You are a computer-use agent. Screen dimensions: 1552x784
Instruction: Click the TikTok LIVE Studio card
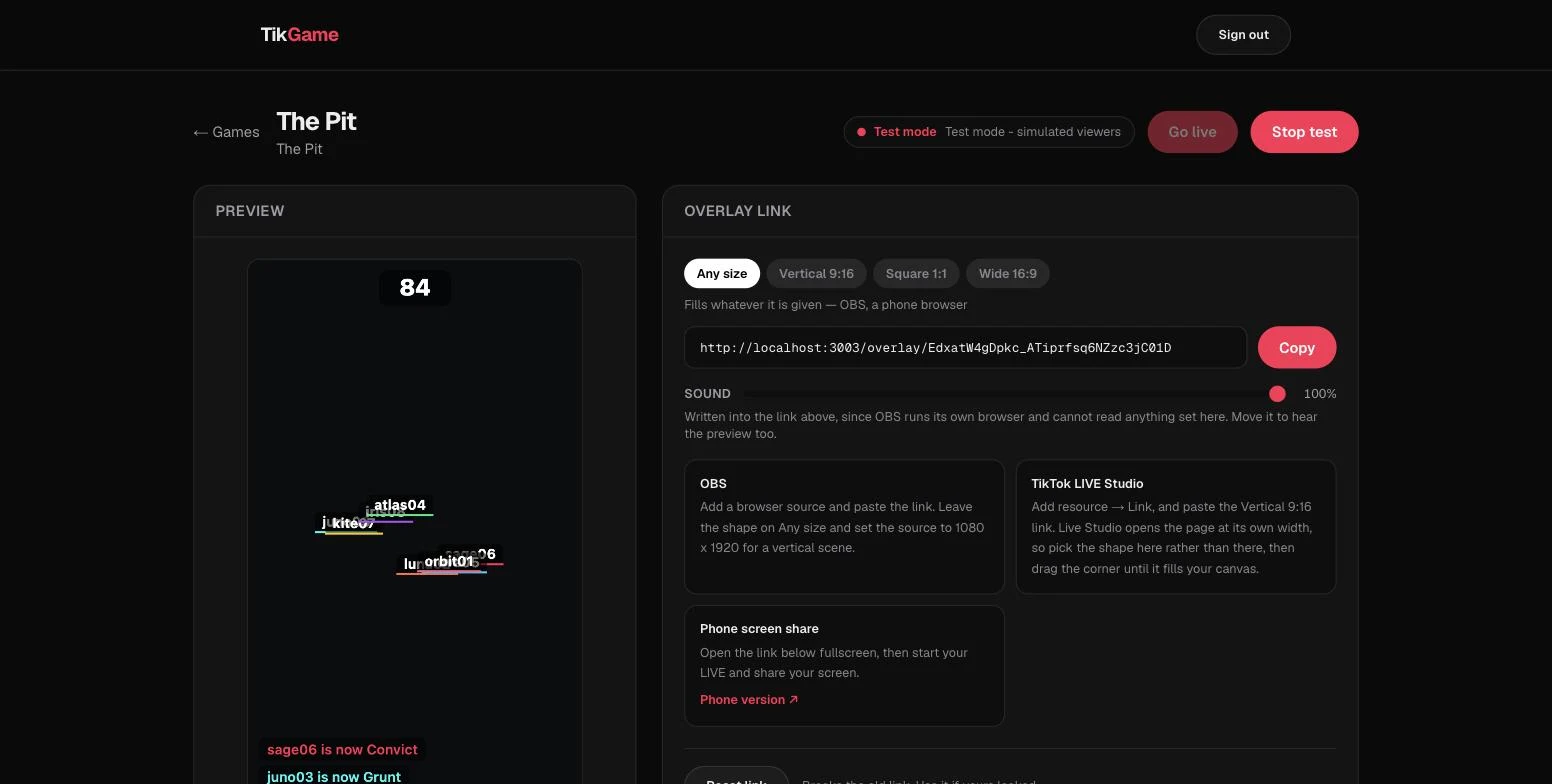(x=1176, y=527)
